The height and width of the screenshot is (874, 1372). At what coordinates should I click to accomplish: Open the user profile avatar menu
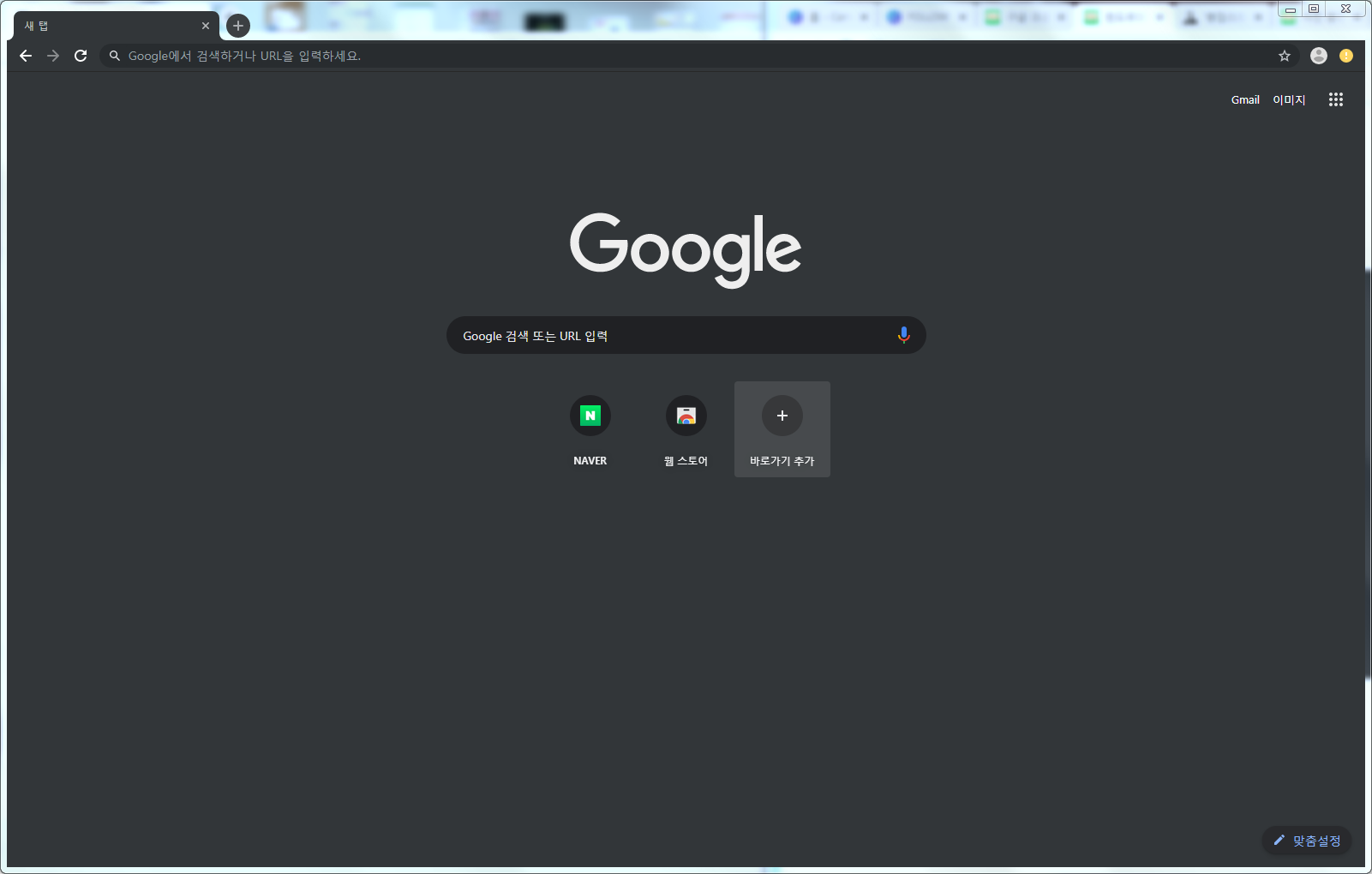point(1319,56)
